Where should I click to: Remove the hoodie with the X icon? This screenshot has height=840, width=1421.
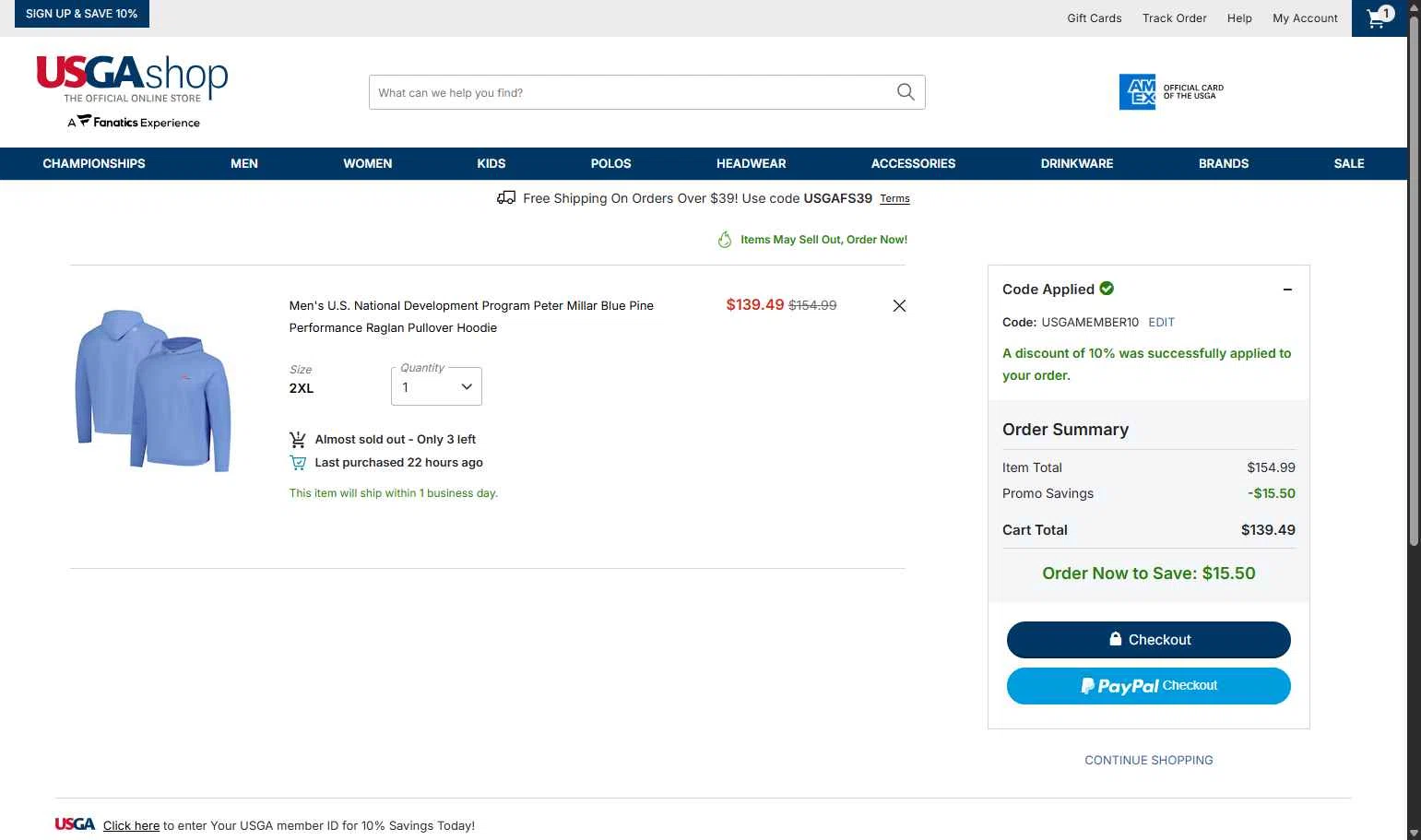[x=899, y=306]
